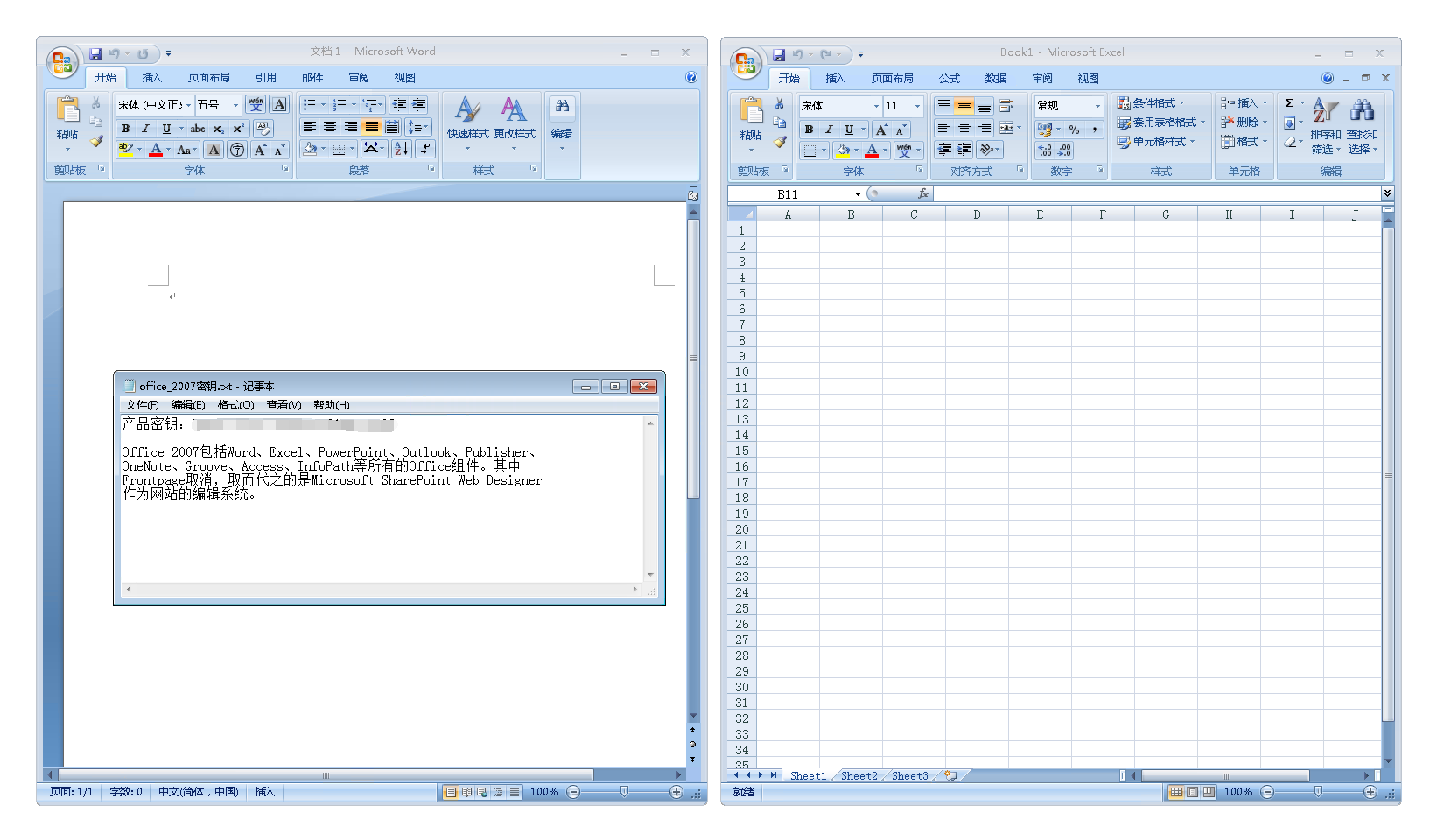This screenshot has width=1437, height=840.
Task: Open 页面布局 tab in Word
Action: tap(209, 78)
